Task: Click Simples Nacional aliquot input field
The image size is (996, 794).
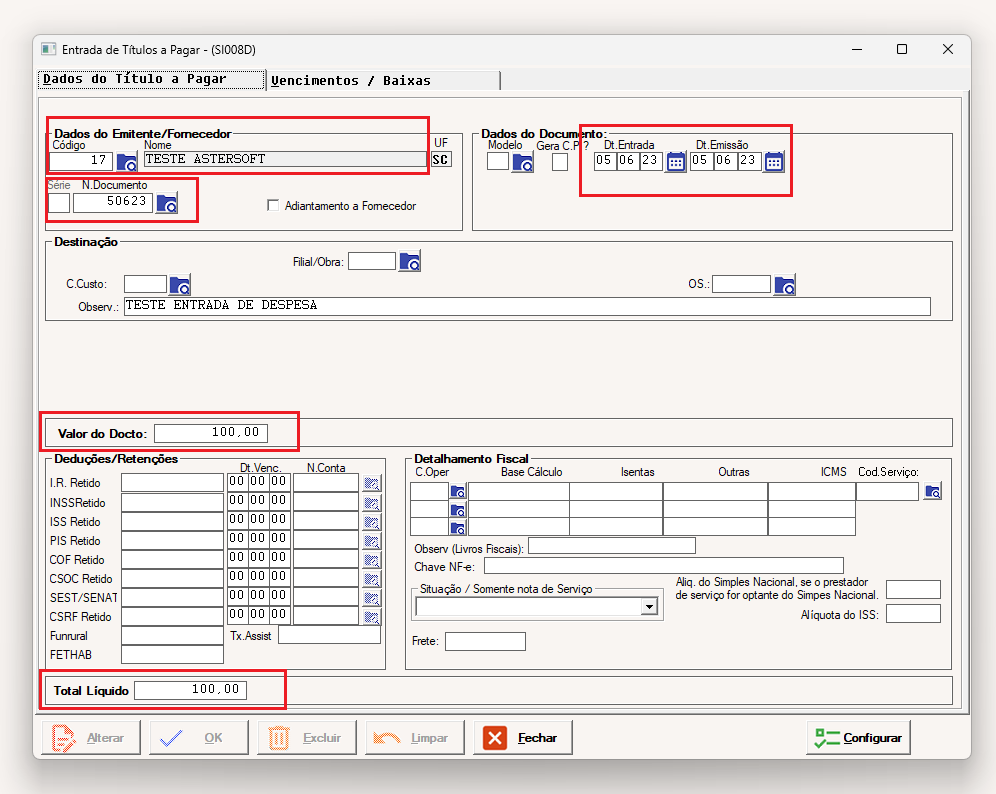Action: click(913, 589)
